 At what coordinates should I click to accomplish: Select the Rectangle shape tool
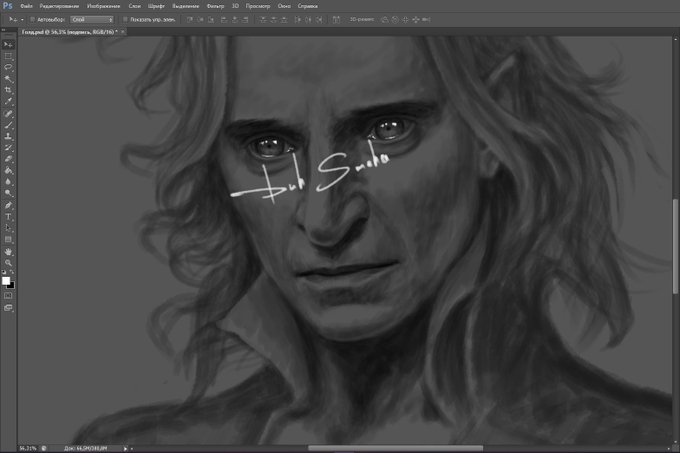[8, 239]
